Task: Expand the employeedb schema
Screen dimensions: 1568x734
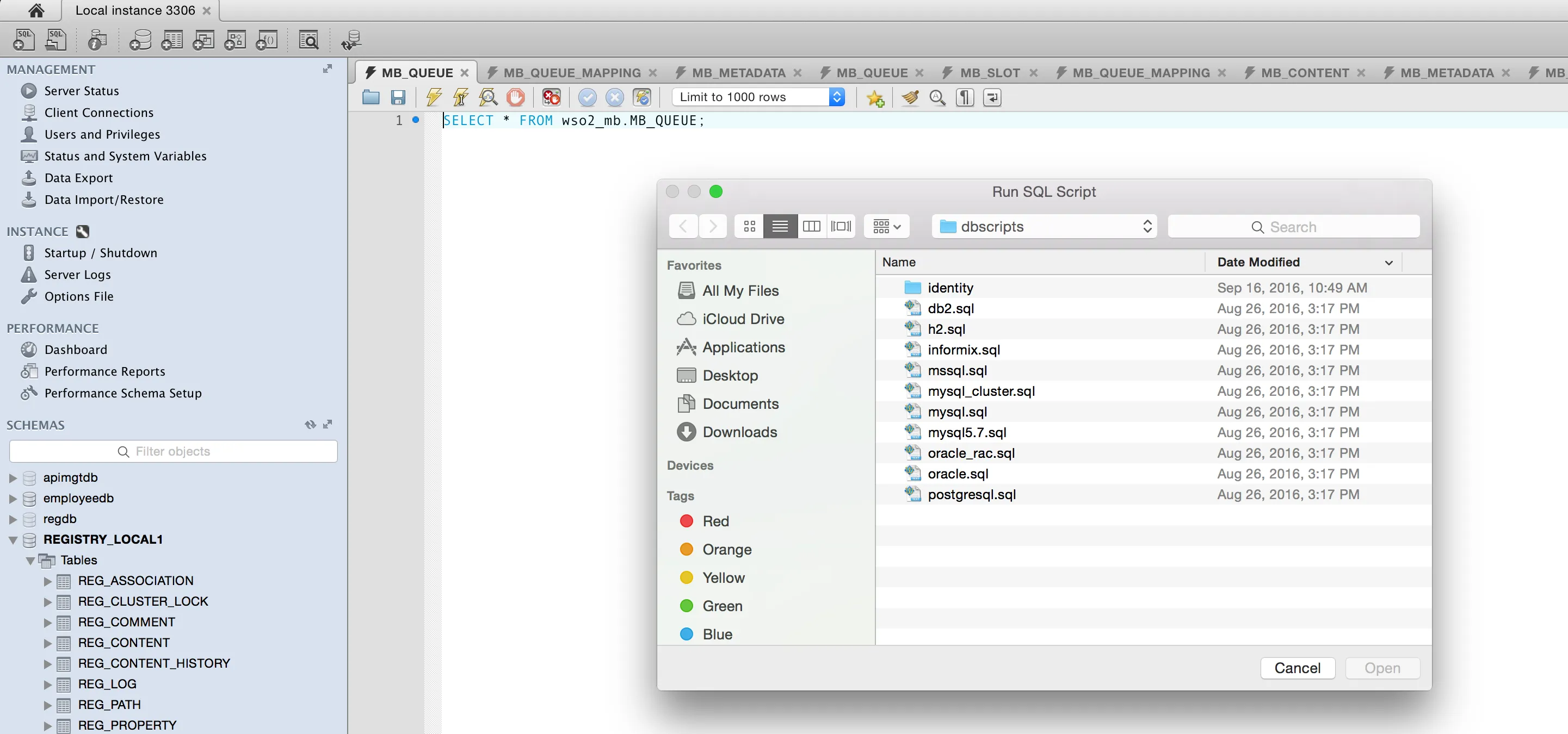Action: [x=13, y=499]
